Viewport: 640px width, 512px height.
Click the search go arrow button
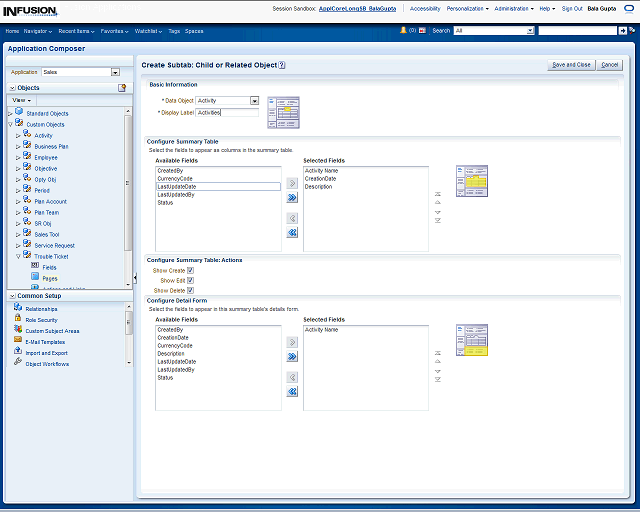[623, 31]
